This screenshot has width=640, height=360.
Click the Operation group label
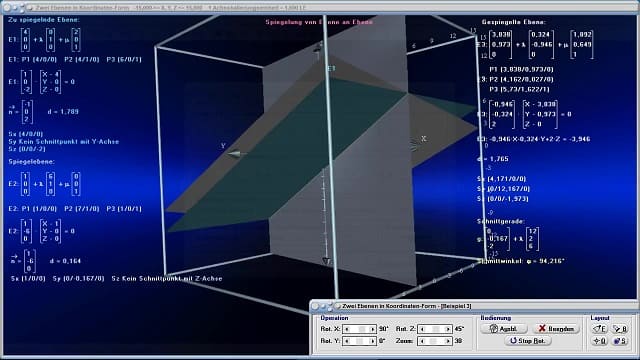pos(334,318)
